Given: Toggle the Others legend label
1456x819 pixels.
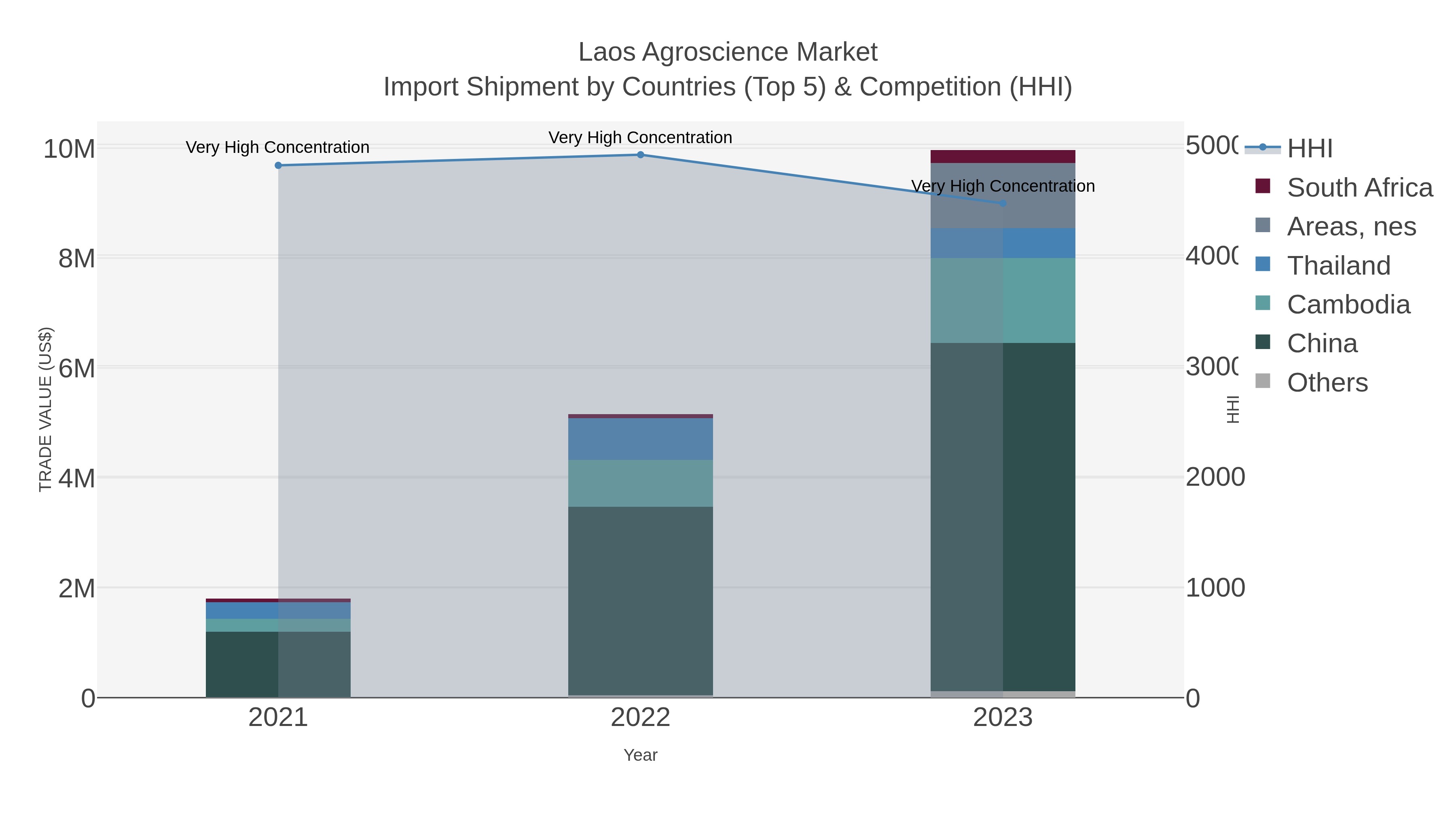Looking at the screenshot, I should click(1328, 383).
